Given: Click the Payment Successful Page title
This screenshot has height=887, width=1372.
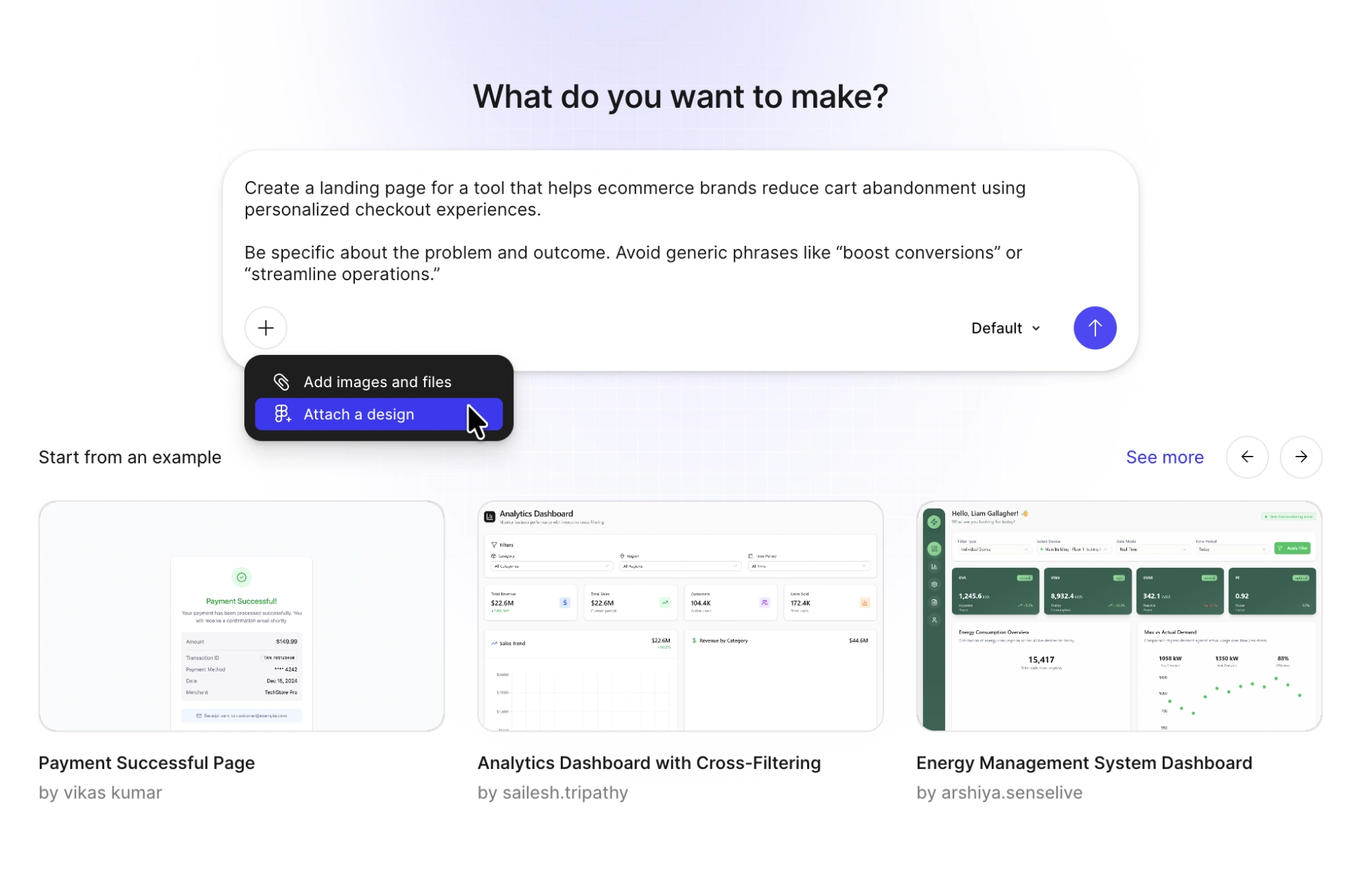Looking at the screenshot, I should click(147, 763).
